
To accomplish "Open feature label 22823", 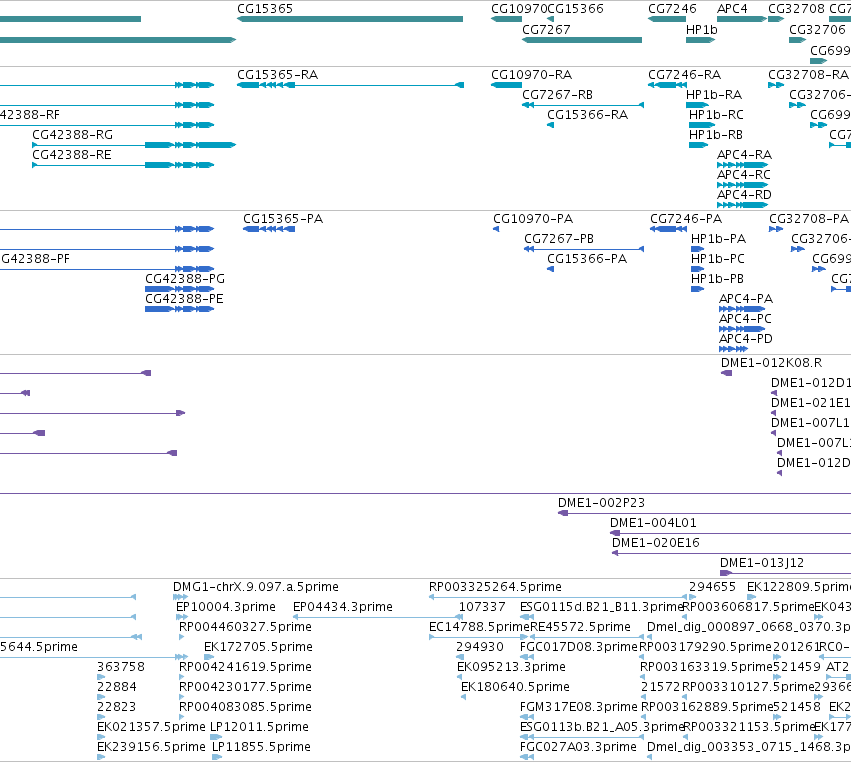I will [x=117, y=707].
